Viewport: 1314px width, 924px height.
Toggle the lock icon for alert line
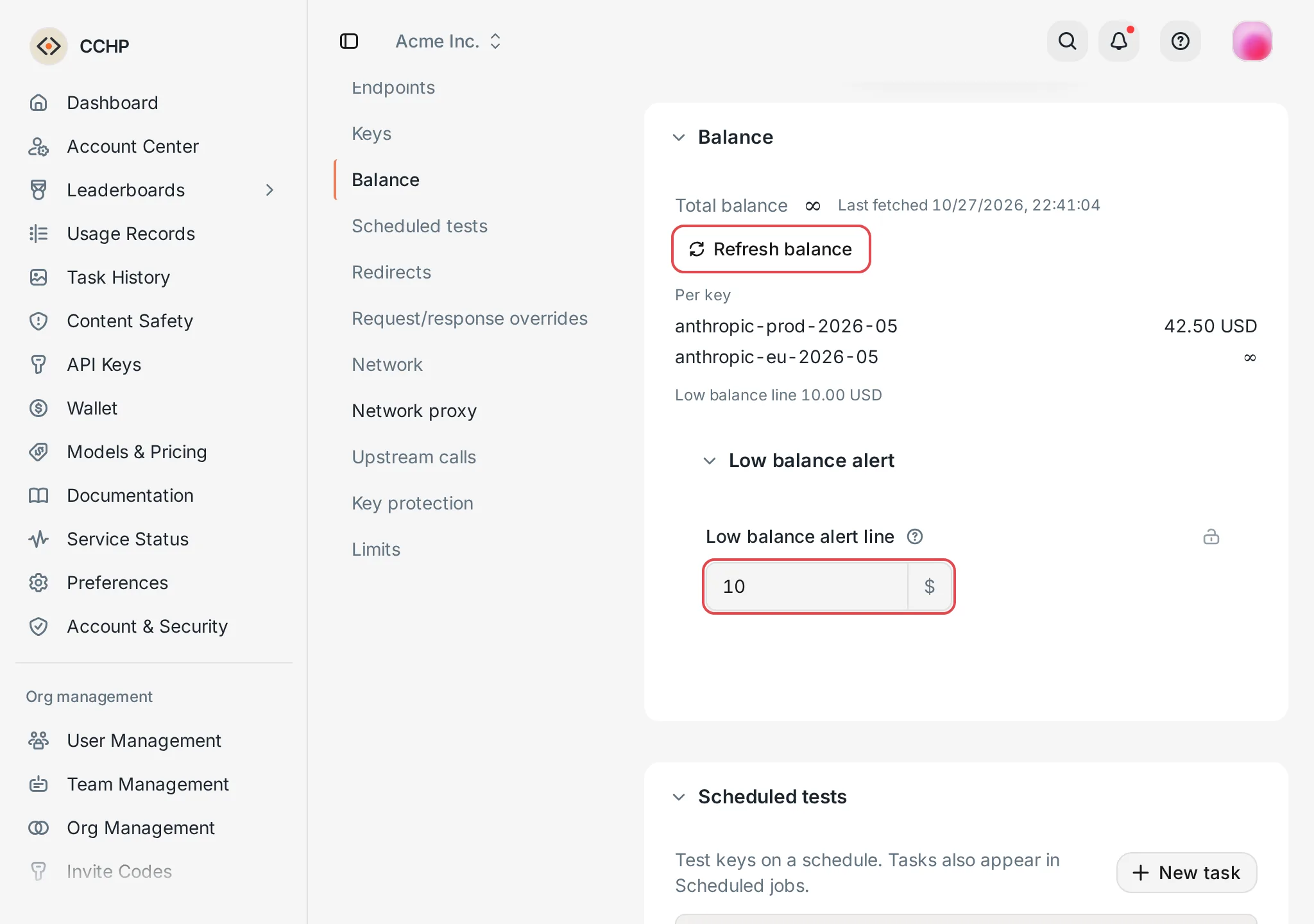(x=1211, y=536)
